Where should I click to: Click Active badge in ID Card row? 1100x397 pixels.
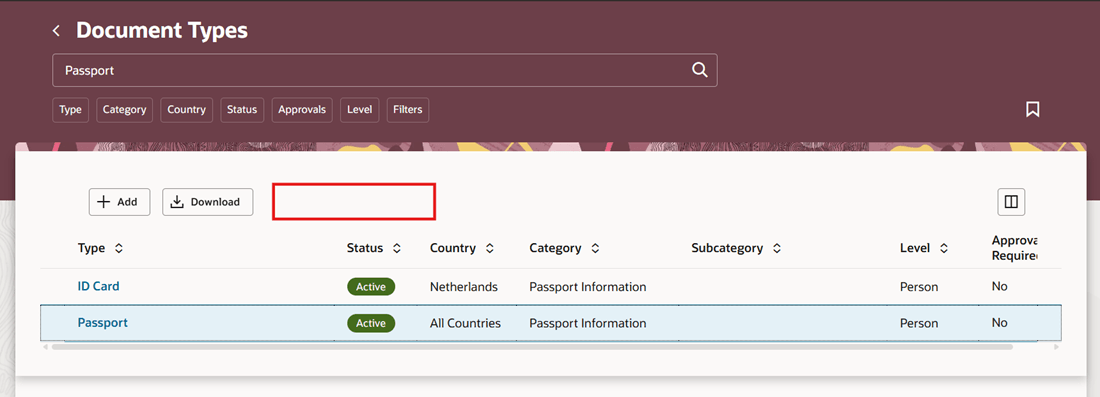371,286
